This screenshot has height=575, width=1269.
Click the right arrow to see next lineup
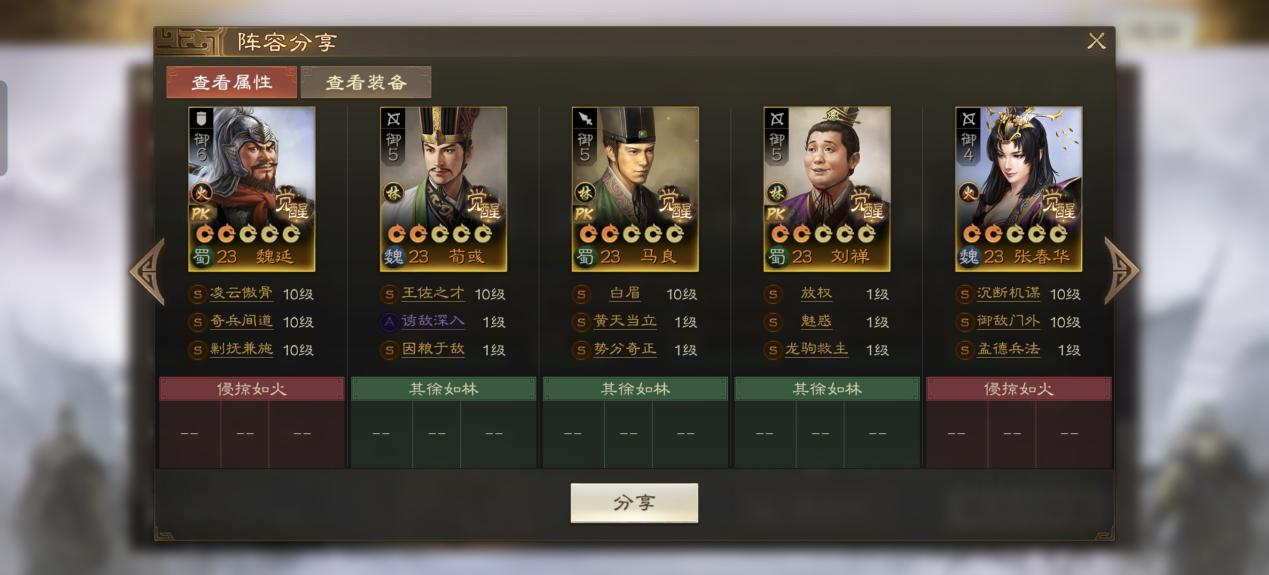point(1121,271)
